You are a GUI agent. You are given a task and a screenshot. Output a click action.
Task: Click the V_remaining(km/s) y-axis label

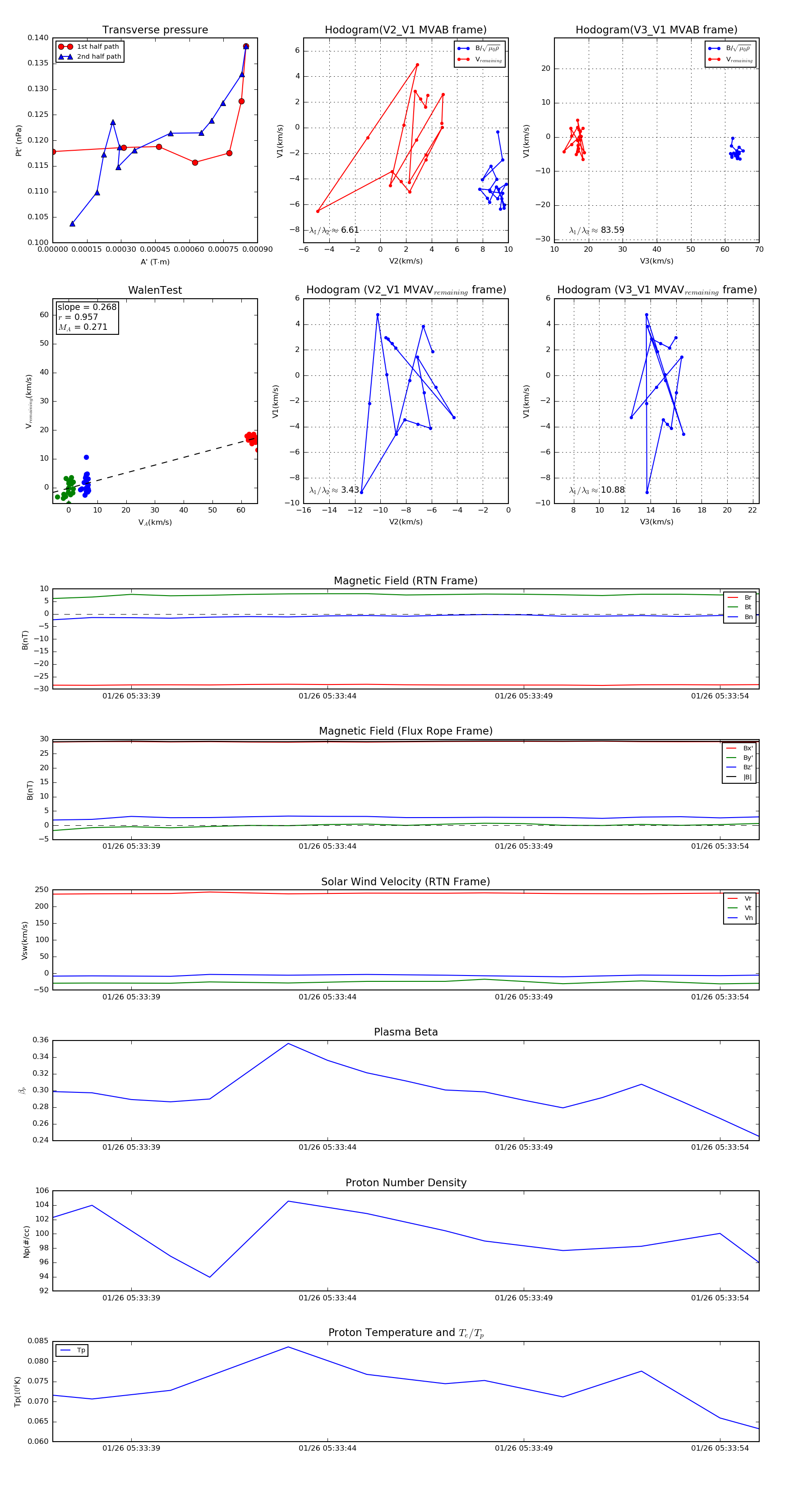tap(28, 401)
